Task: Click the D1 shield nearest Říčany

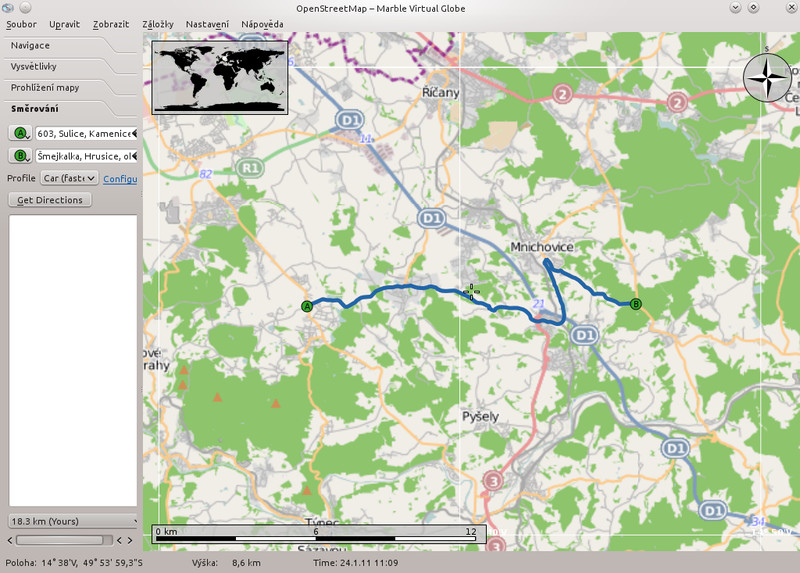Action: pos(349,120)
